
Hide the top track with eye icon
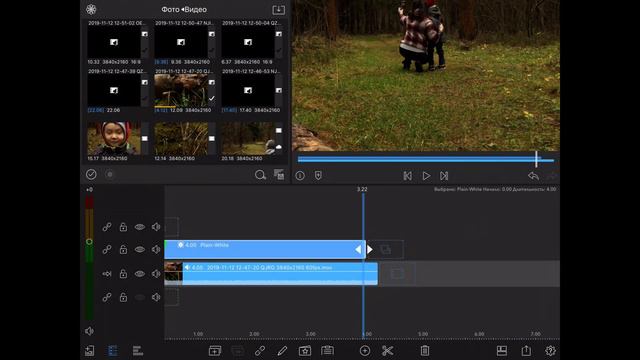pyautogui.click(x=140, y=227)
